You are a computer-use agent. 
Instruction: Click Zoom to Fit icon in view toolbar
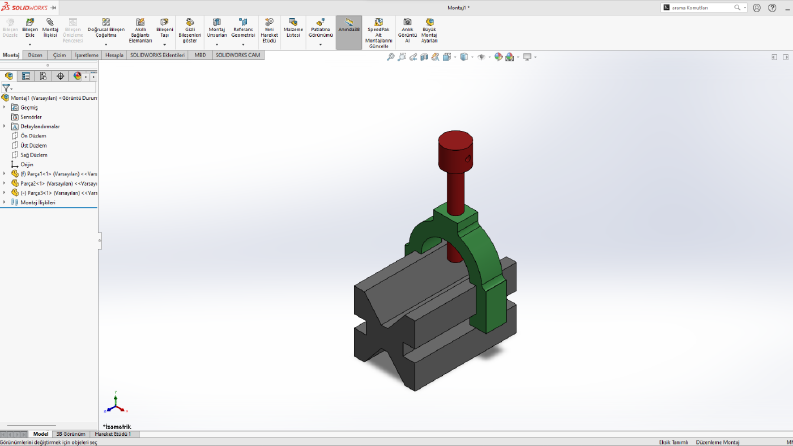390,57
